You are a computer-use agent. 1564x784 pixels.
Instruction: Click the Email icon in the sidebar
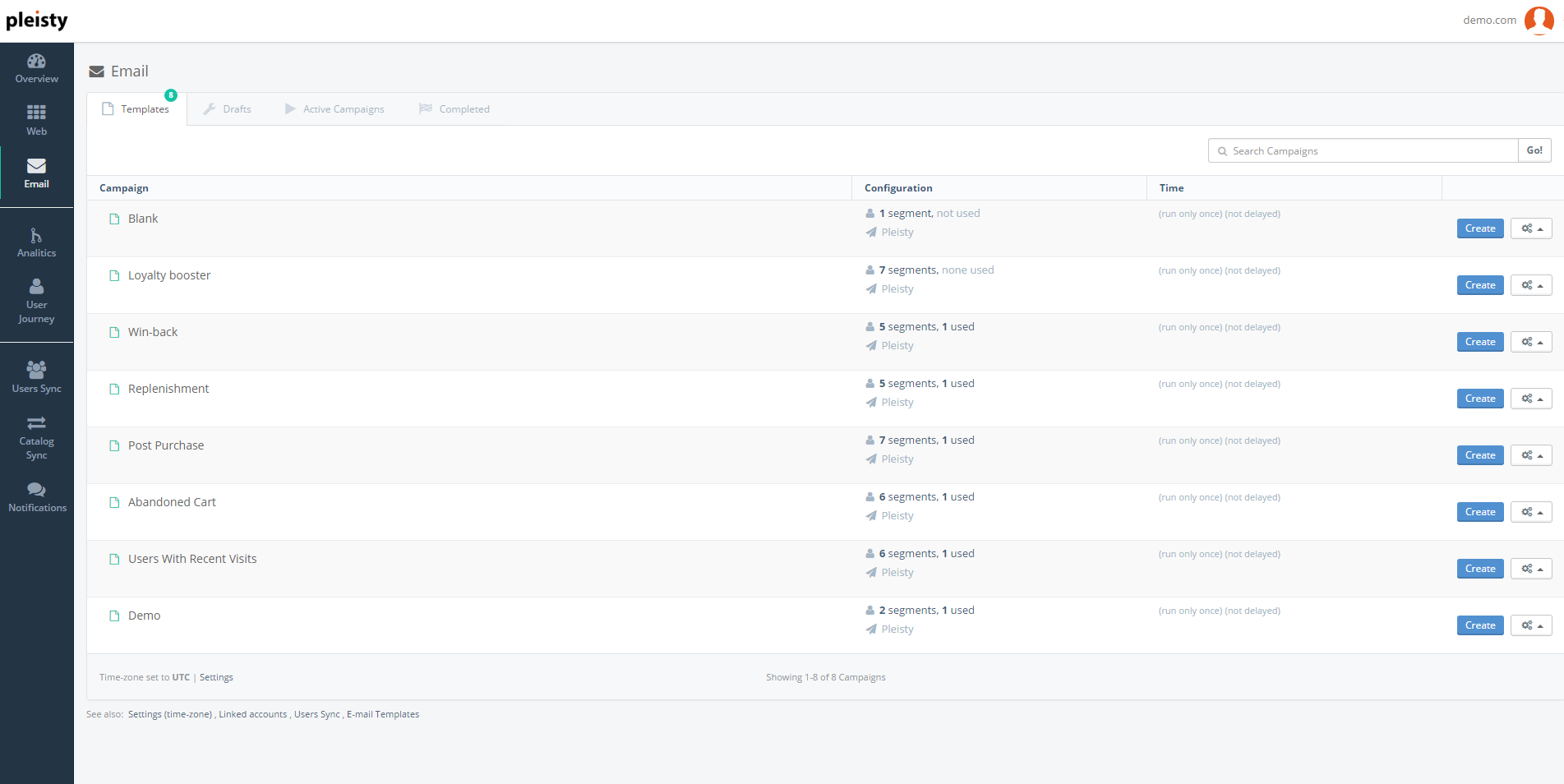click(36, 173)
